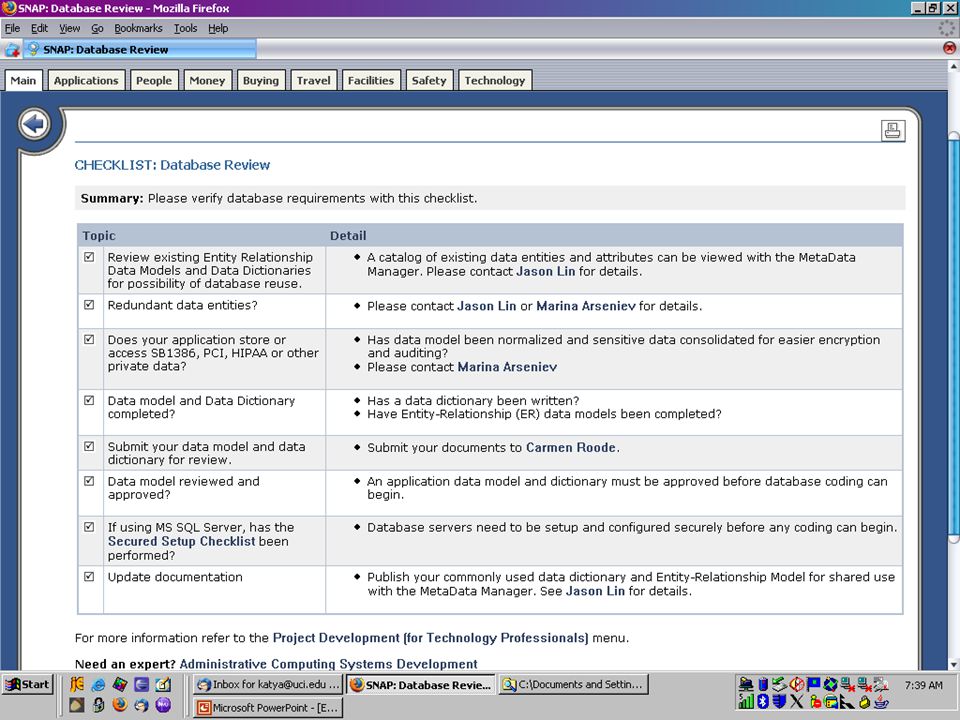960x720 pixels.
Task: Switch to Inbox for katya@uci.edu taskbar window
Action: (268, 684)
